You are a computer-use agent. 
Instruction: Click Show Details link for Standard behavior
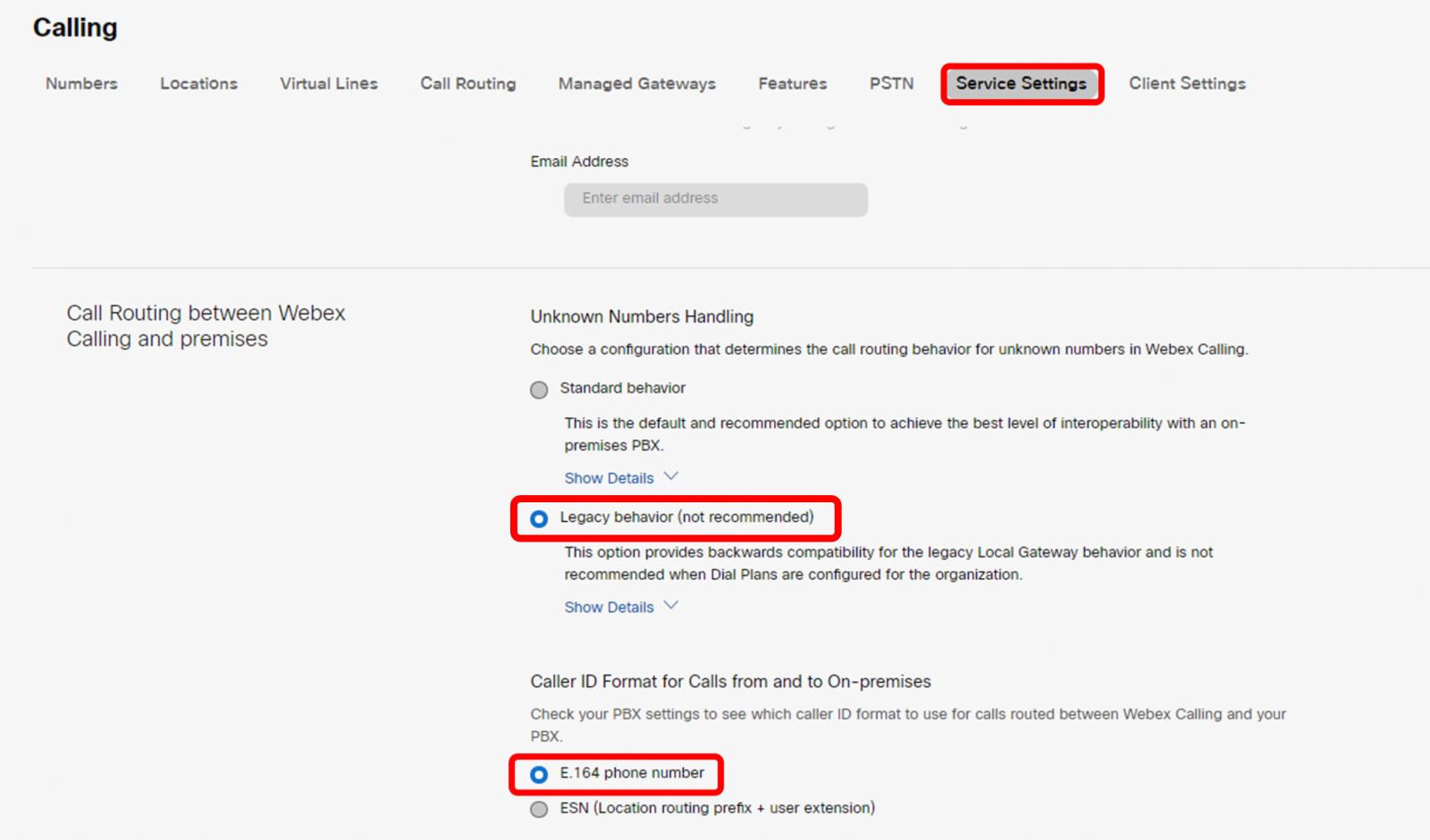click(x=609, y=478)
